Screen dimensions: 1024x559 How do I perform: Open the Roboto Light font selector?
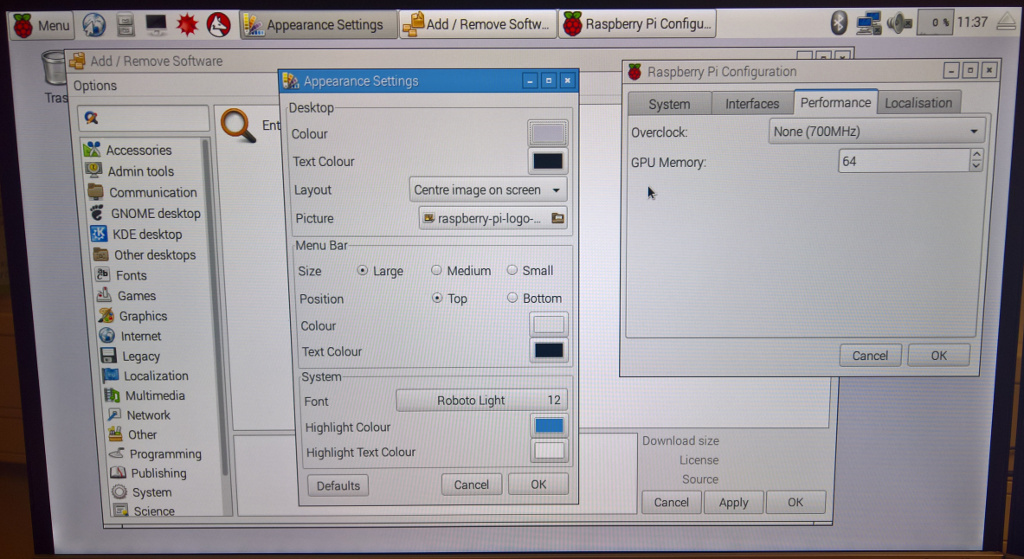481,400
